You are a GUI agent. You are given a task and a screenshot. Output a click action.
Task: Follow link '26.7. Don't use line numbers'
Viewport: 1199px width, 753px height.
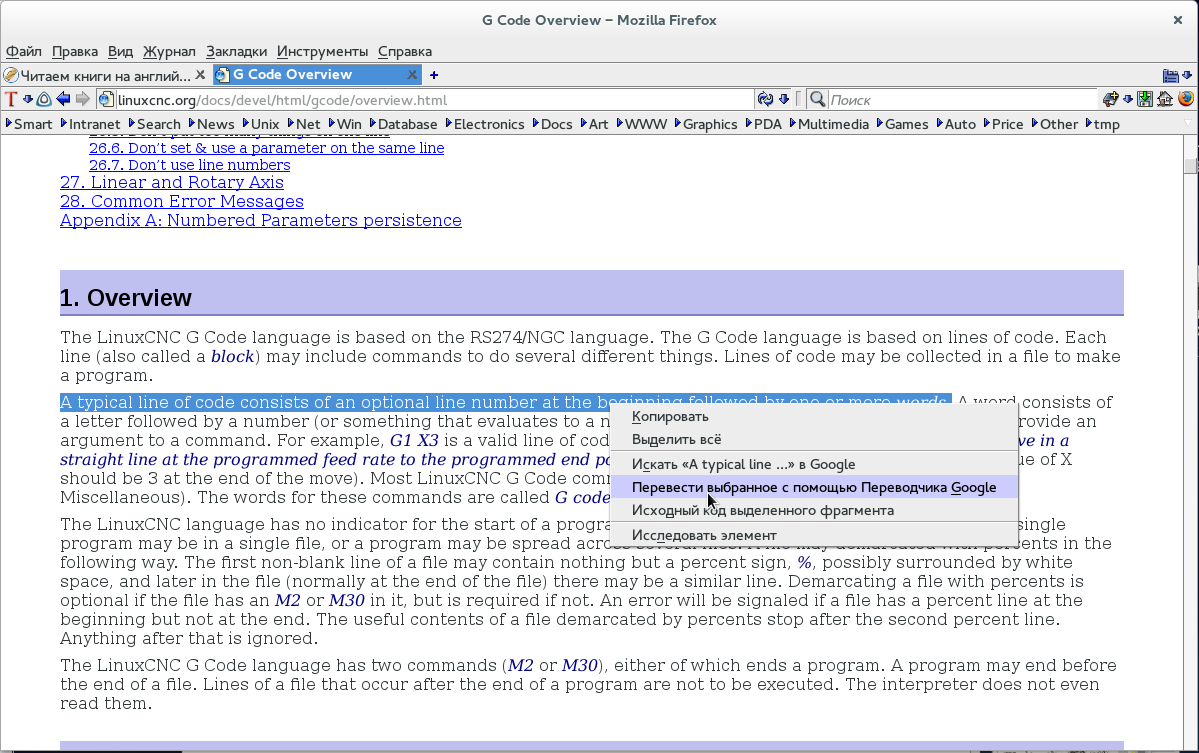coord(190,165)
